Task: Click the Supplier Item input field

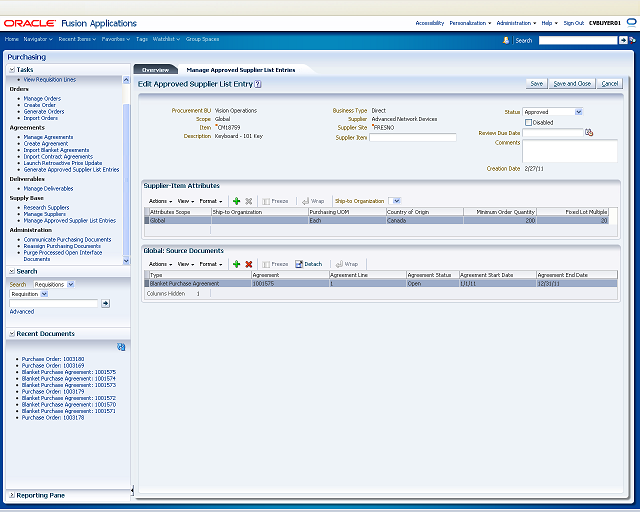Action: pyautogui.click(x=413, y=138)
